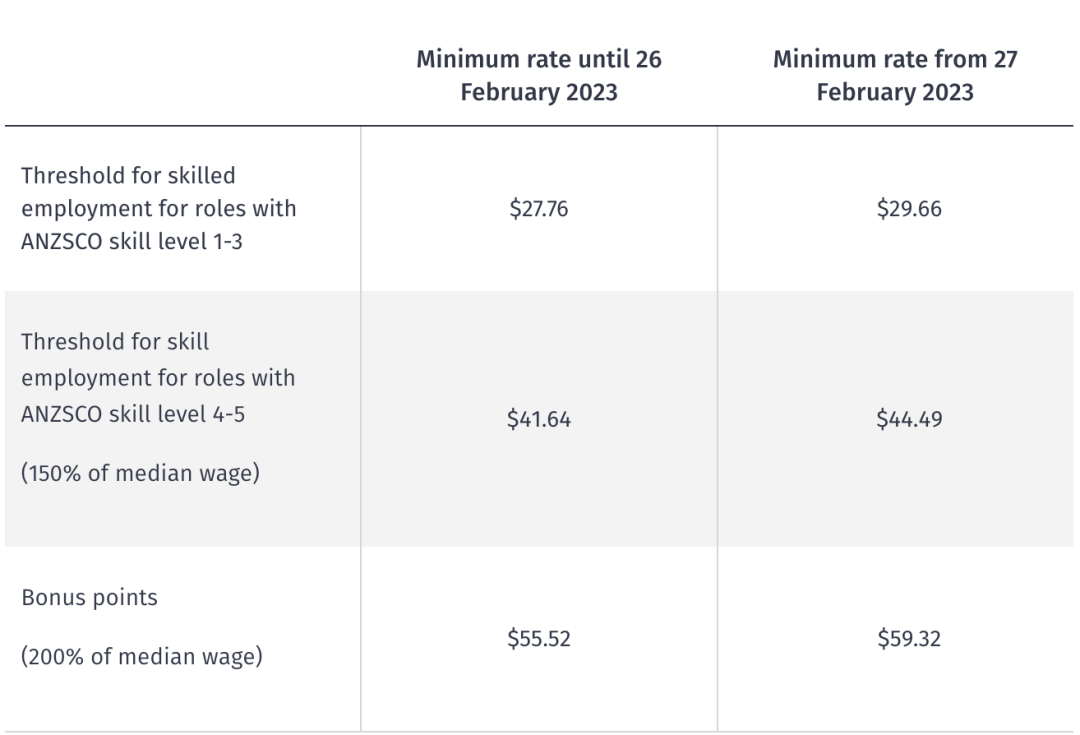The width and height of the screenshot is (1080, 735).
Task: Click "employment for roles with" in first row
Action: [158, 209]
